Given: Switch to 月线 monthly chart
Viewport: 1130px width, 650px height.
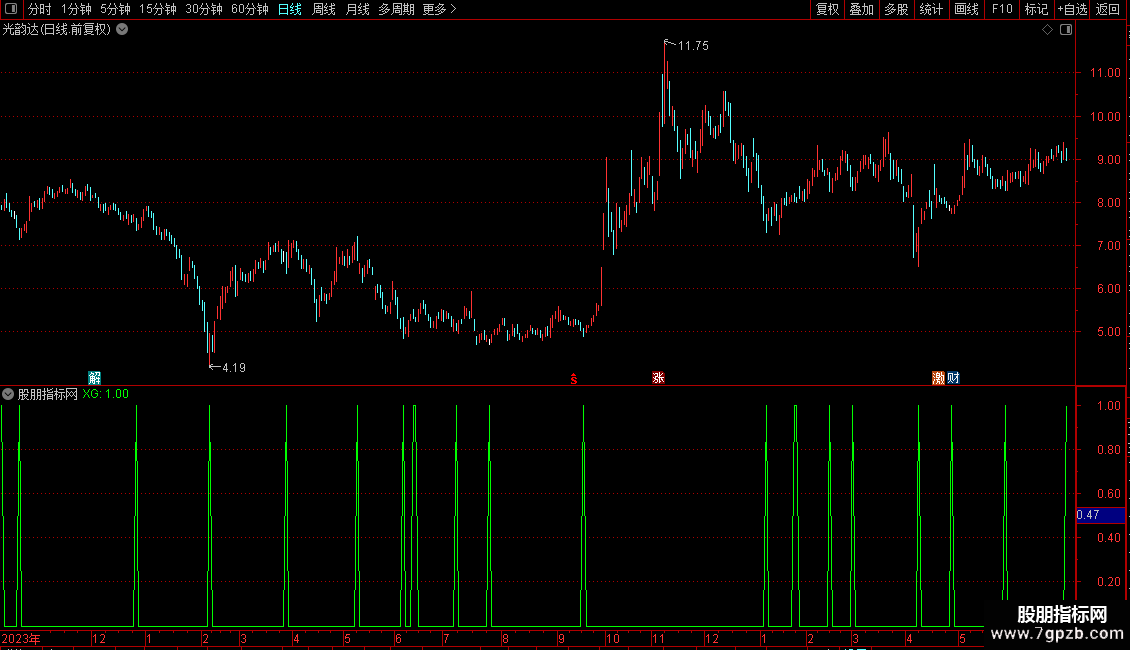Looking at the screenshot, I should coord(357,9).
